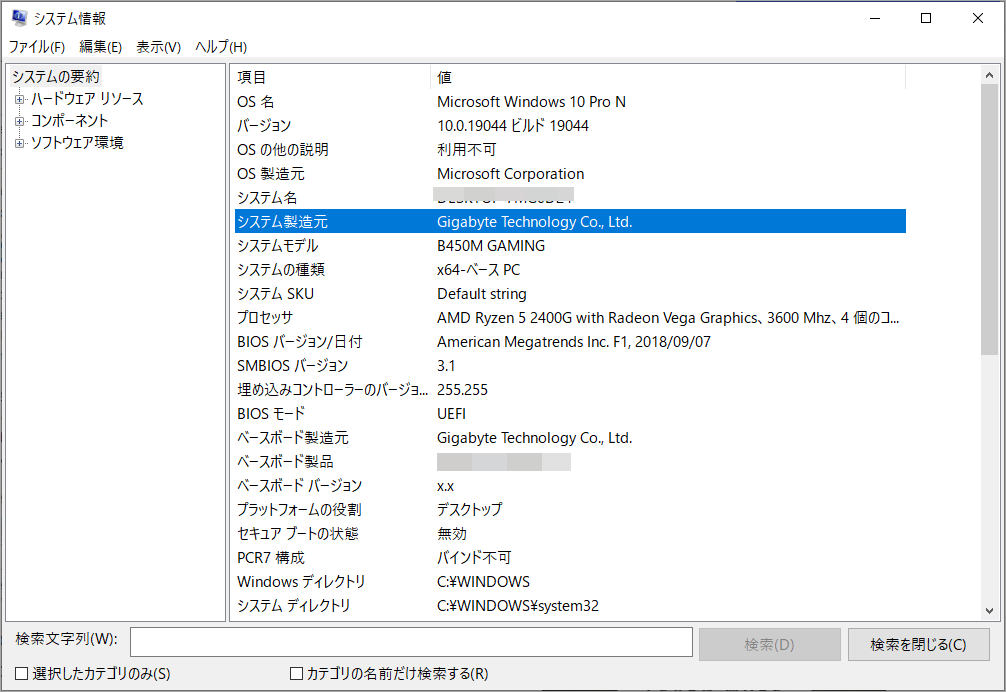The image size is (1006, 692).
Task: Select the PCR7 構成 row
Action: click(570, 557)
